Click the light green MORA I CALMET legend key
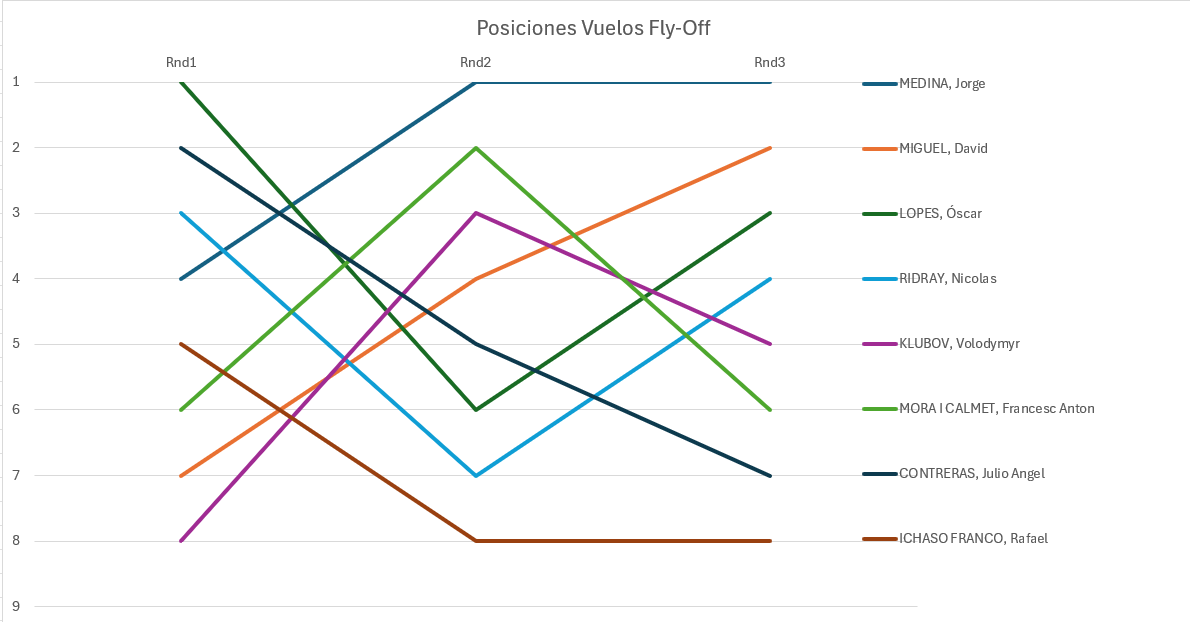The width and height of the screenshot is (1190, 622). [x=879, y=408]
